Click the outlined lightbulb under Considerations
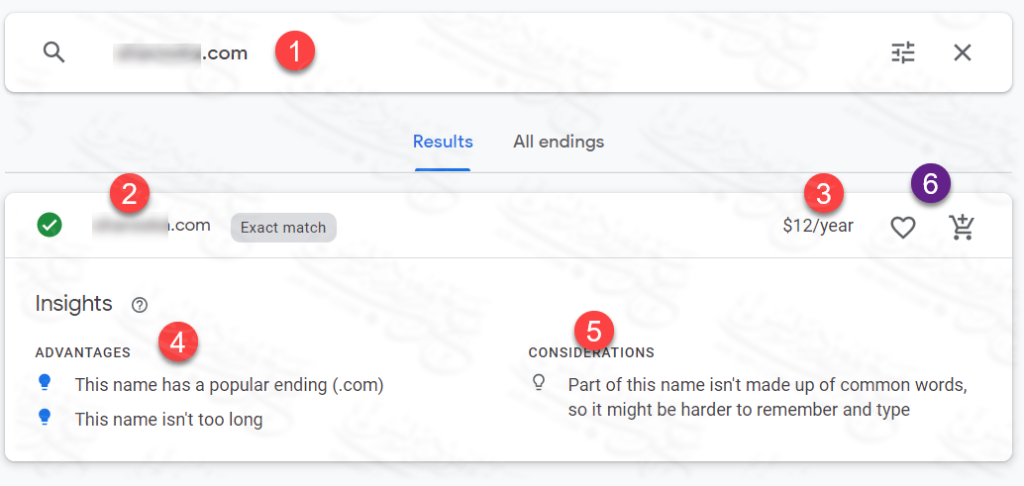 pos(539,382)
